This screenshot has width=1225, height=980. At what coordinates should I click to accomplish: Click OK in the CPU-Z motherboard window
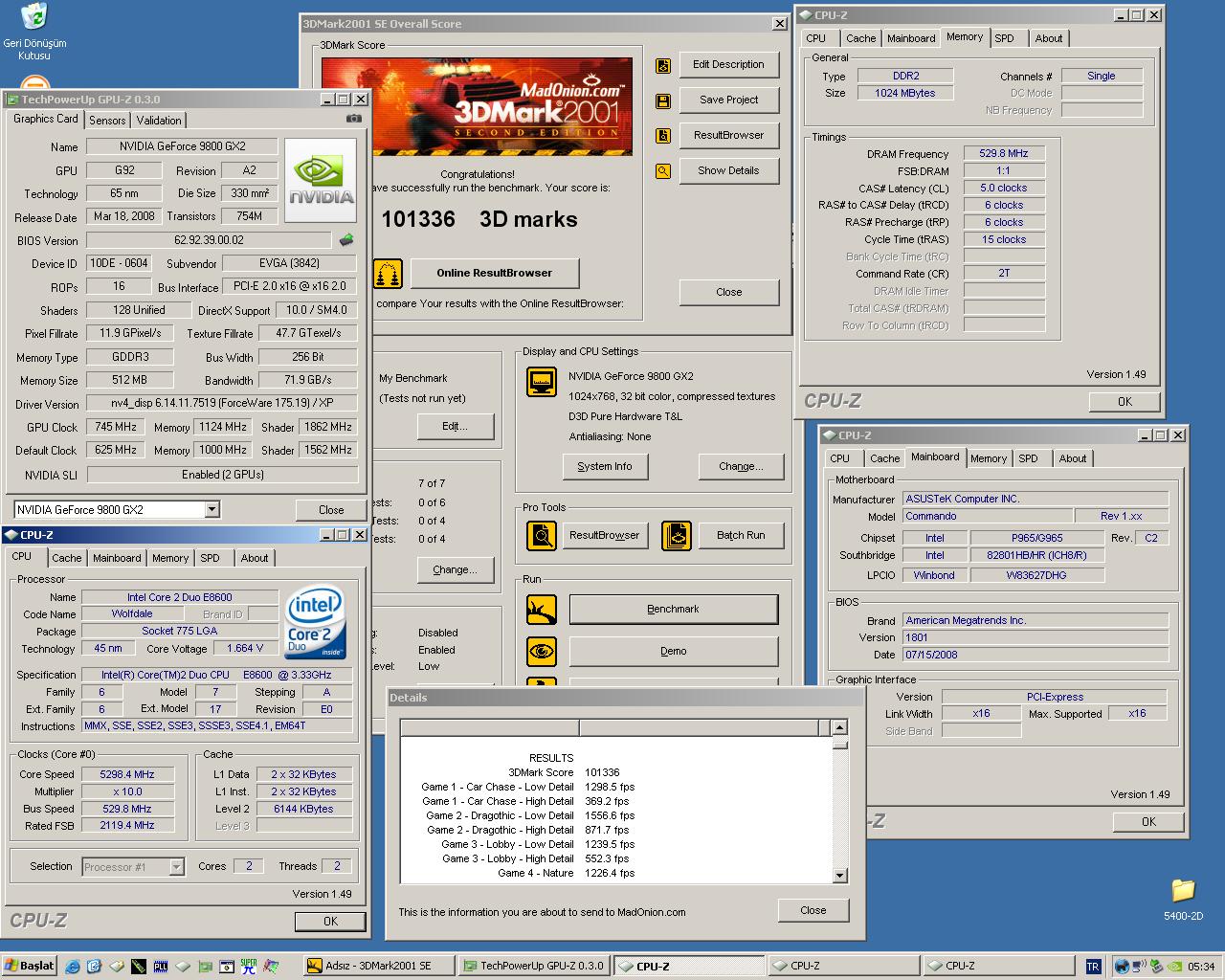click(x=1148, y=822)
